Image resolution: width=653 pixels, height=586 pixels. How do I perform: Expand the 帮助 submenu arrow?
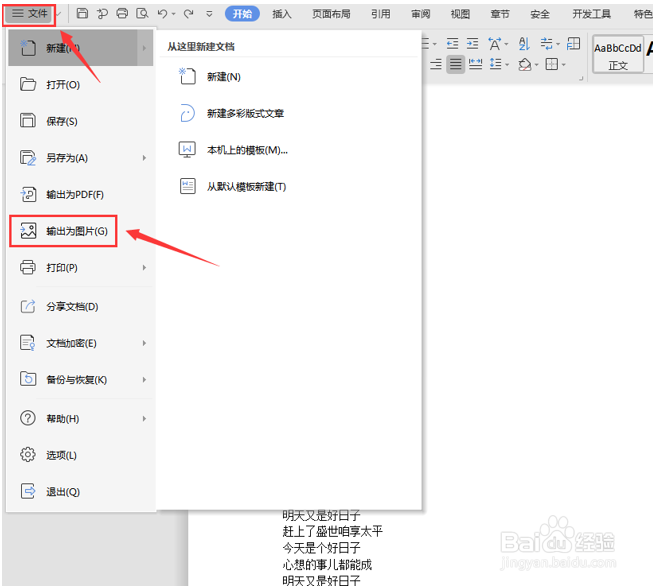(144, 419)
